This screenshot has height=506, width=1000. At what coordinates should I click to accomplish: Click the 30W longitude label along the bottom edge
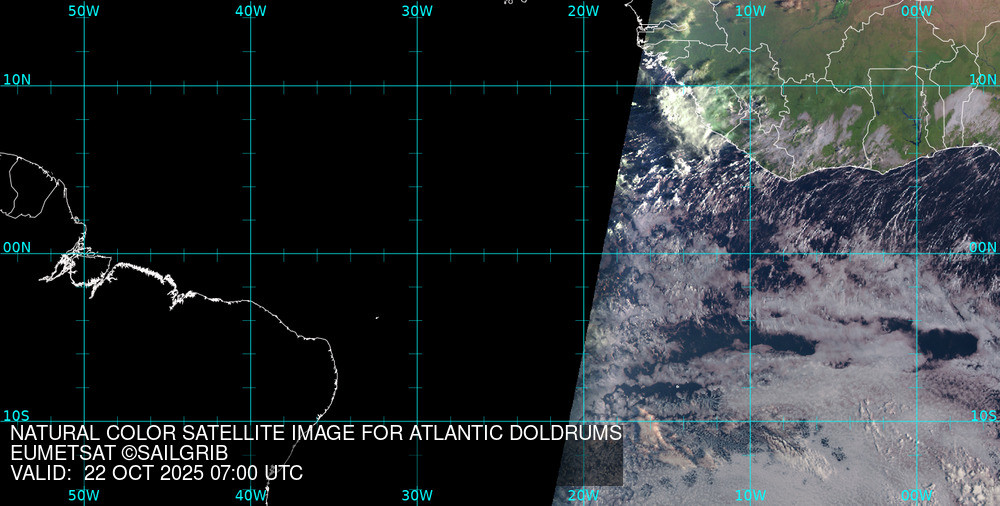[417, 495]
